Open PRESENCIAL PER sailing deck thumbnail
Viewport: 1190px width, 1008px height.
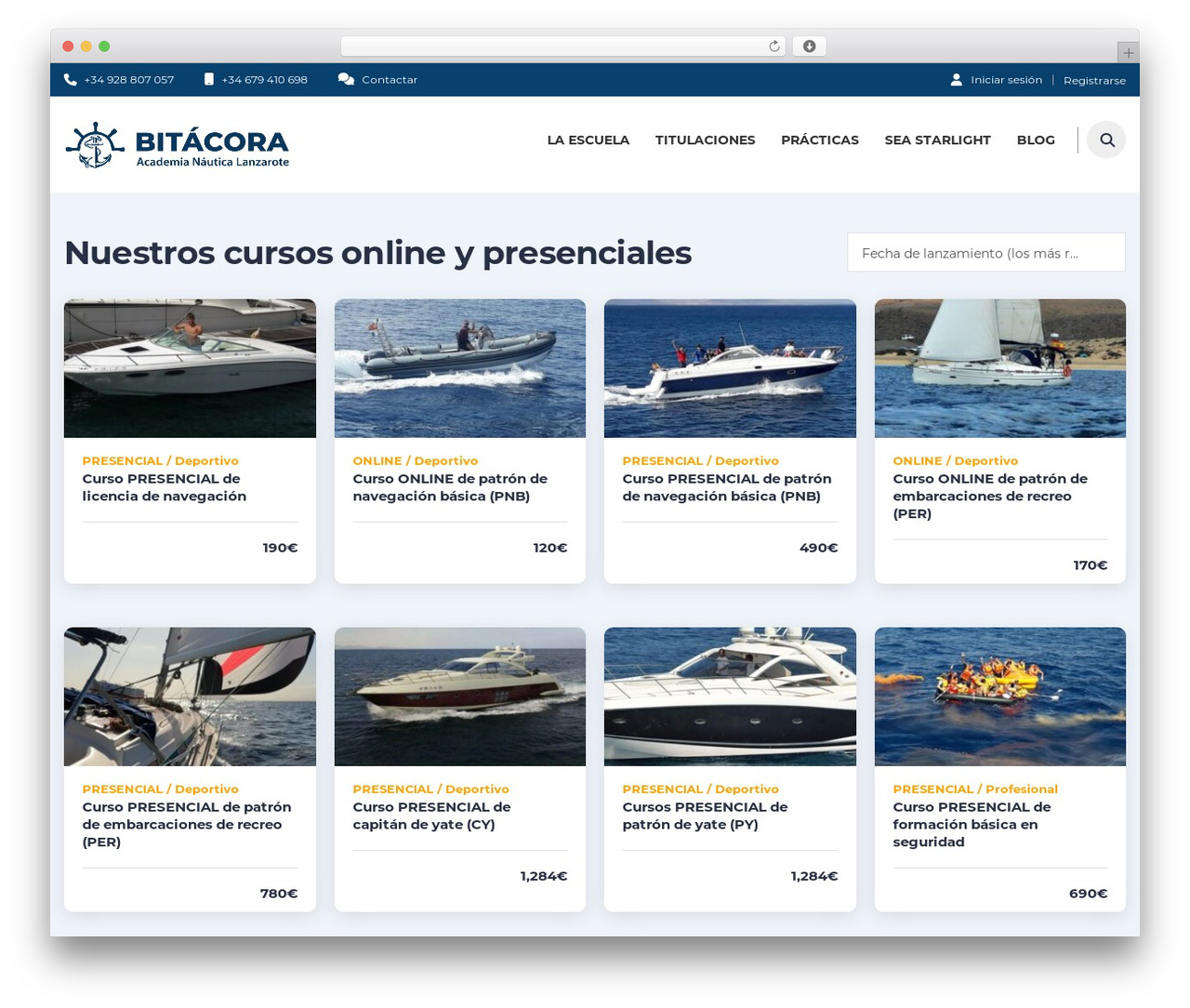pos(190,696)
